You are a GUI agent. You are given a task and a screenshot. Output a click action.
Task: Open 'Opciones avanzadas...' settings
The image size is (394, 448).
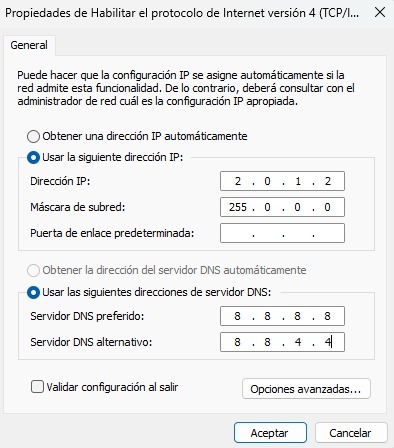point(306,389)
